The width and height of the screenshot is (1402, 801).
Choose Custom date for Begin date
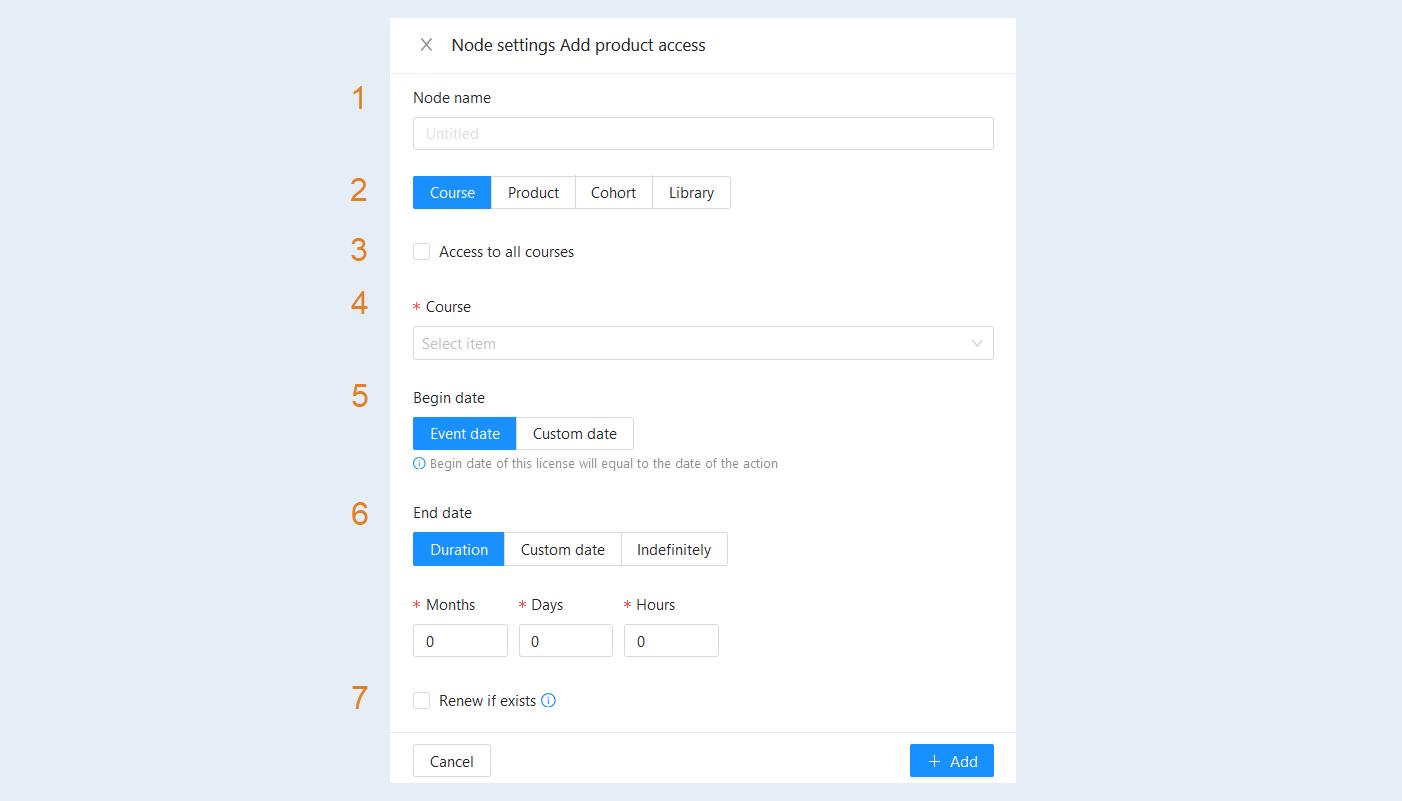coord(574,434)
